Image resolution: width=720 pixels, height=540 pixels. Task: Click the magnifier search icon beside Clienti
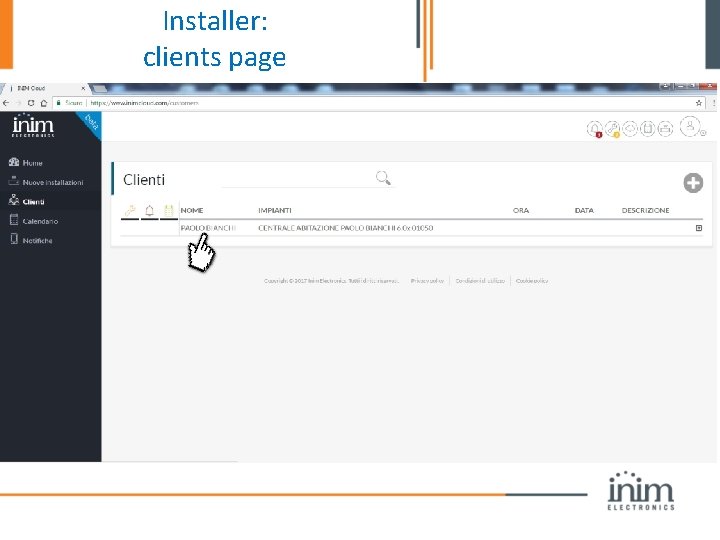coord(383,178)
